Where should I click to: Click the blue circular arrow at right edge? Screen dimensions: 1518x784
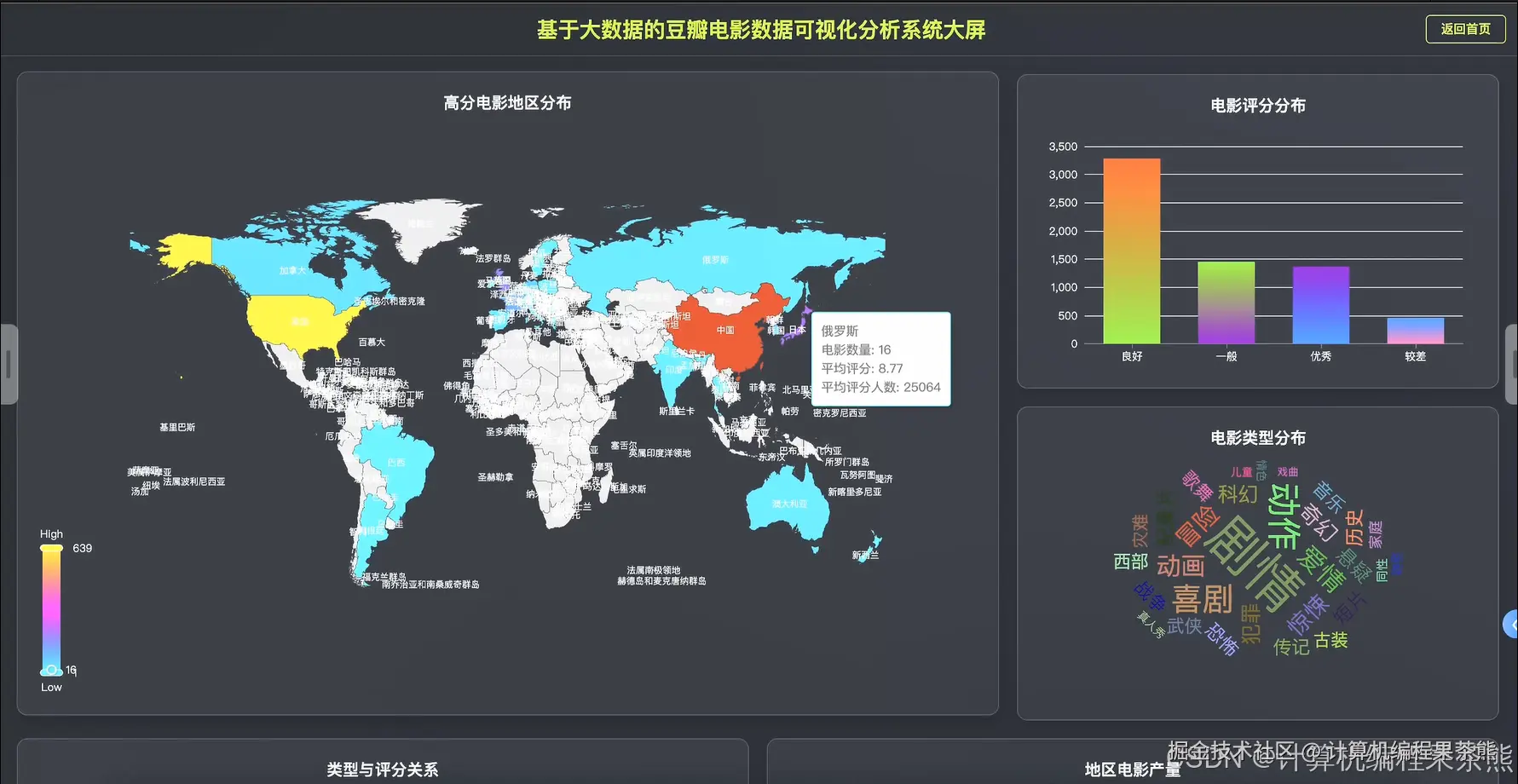(x=1510, y=624)
